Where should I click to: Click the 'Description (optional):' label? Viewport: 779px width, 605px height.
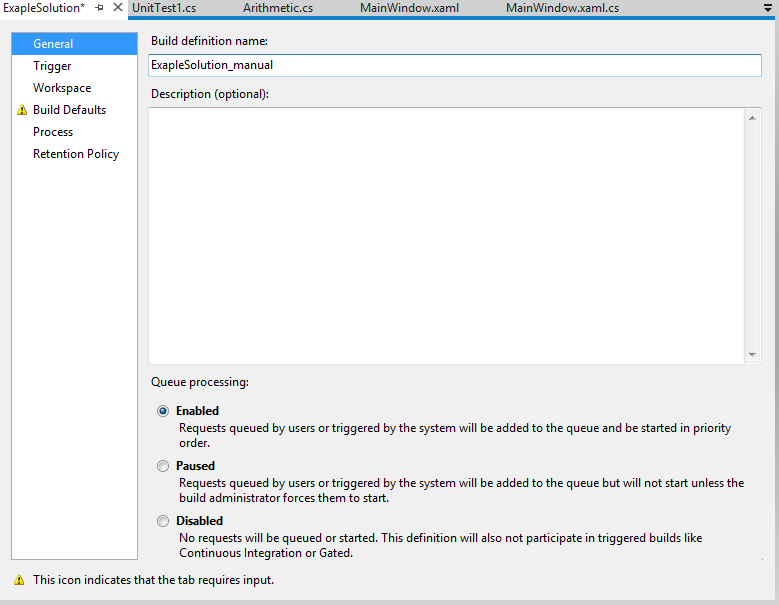(x=210, y=94)
